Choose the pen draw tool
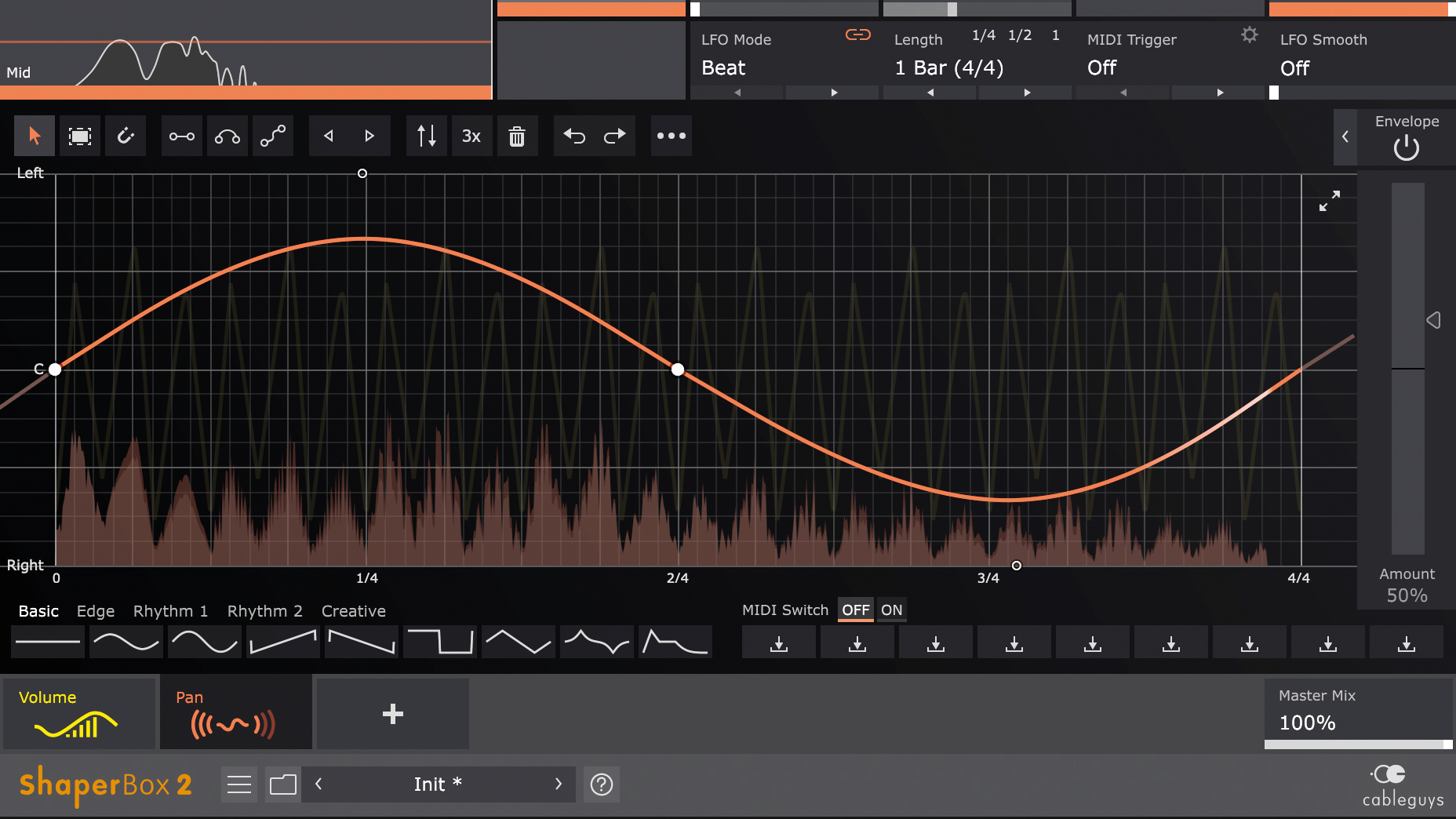 click(x=126, y=136)
